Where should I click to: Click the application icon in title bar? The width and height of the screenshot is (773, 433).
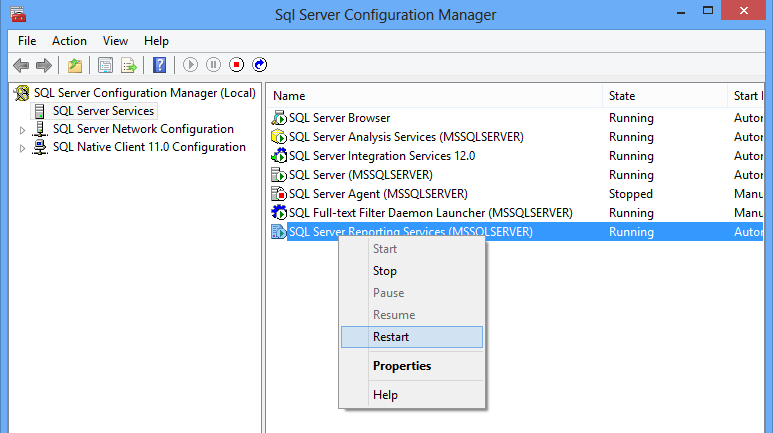click(x=18, y=14)
